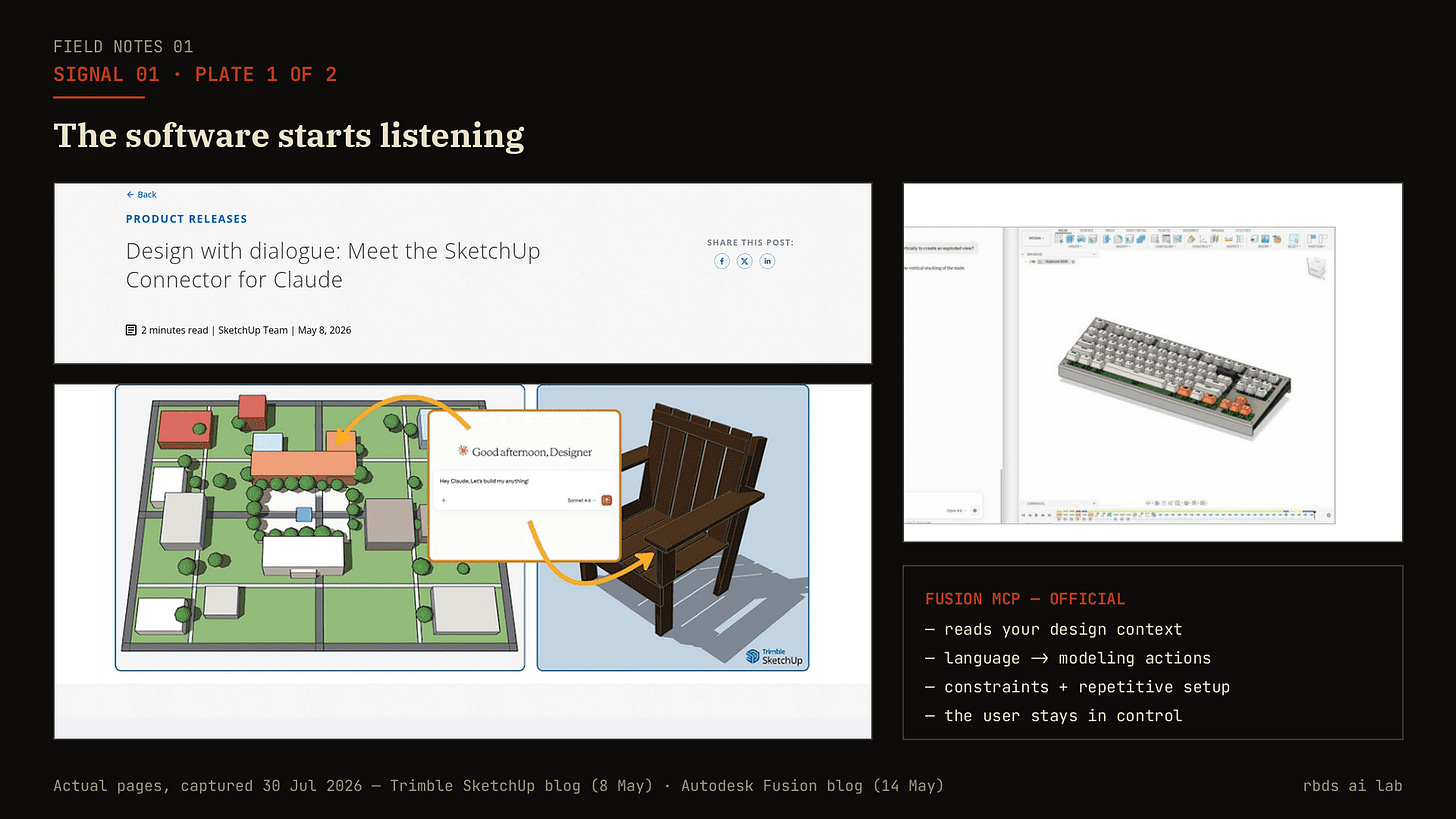The image size is (1456, 819).
Task: Click the Select tool icon in Fusion toolbar
Action: coord(1294,239)
